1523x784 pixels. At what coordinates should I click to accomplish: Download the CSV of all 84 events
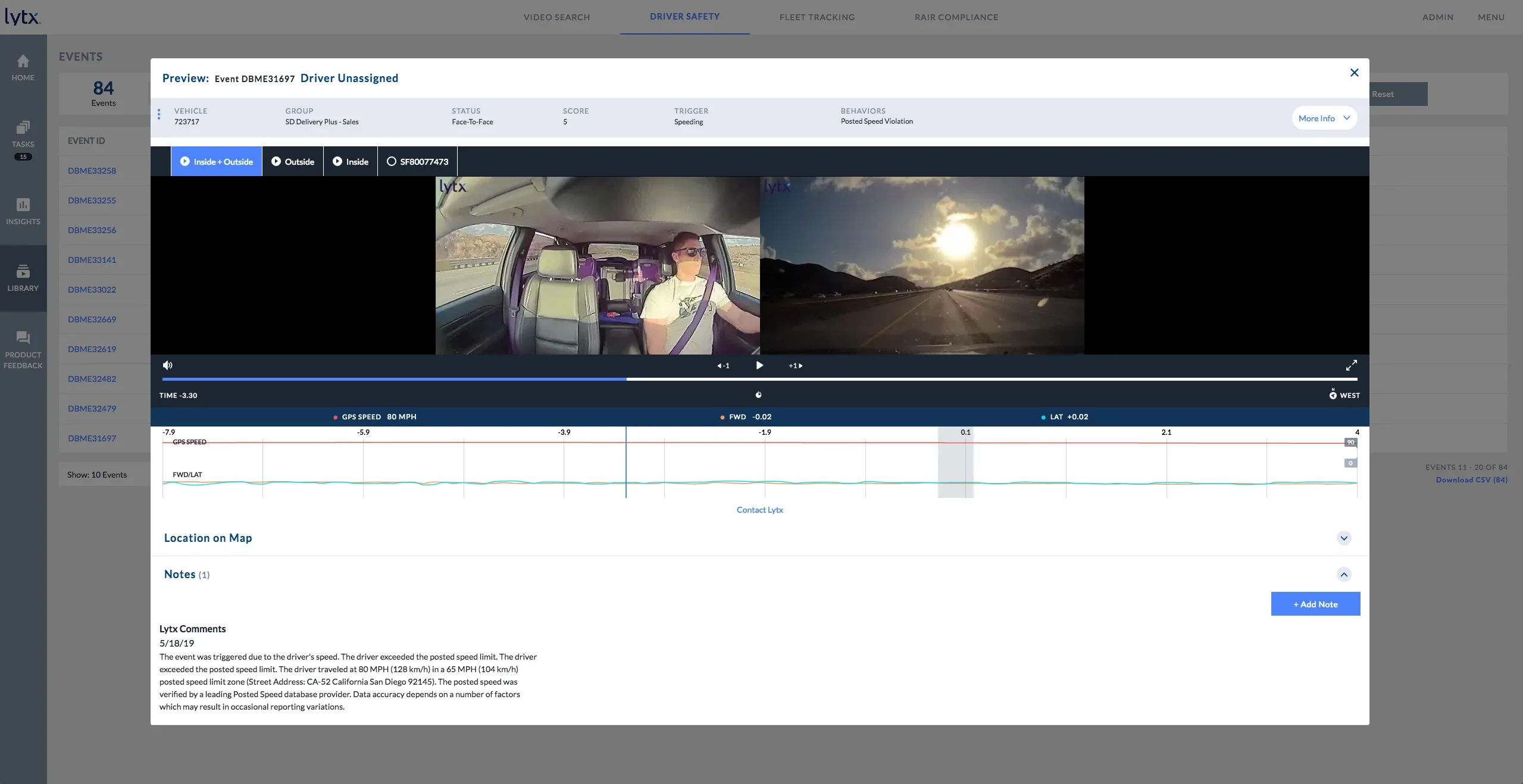tap(1471, 479)
